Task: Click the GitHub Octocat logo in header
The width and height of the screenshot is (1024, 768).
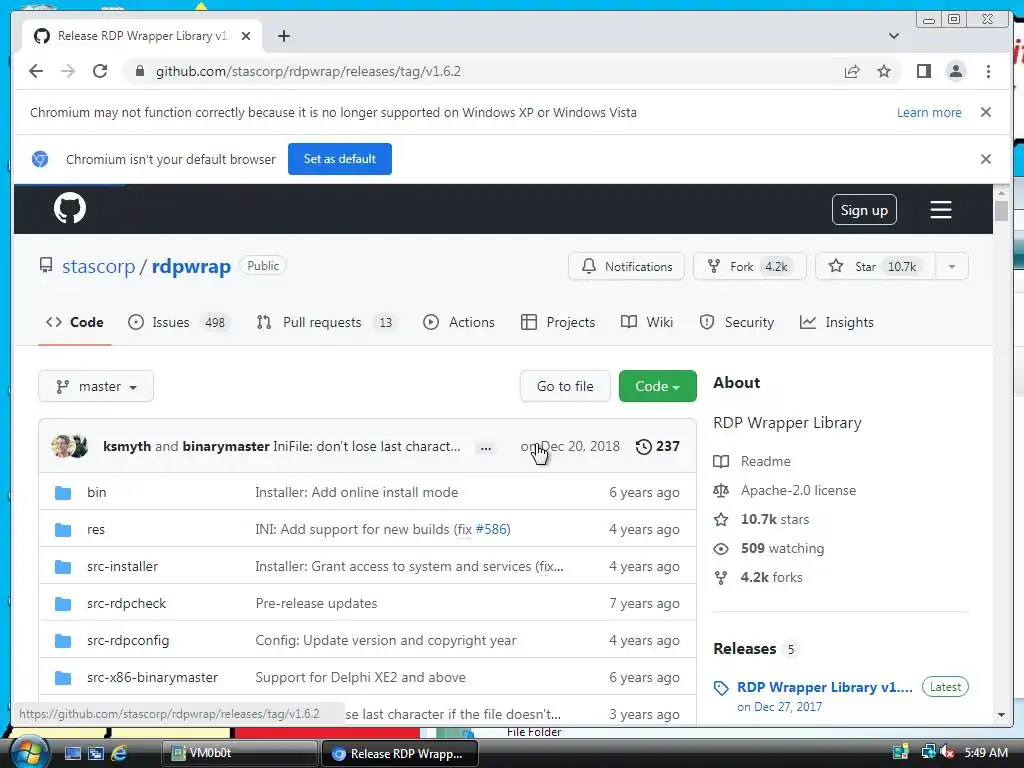Action: (x=70, y=209)
